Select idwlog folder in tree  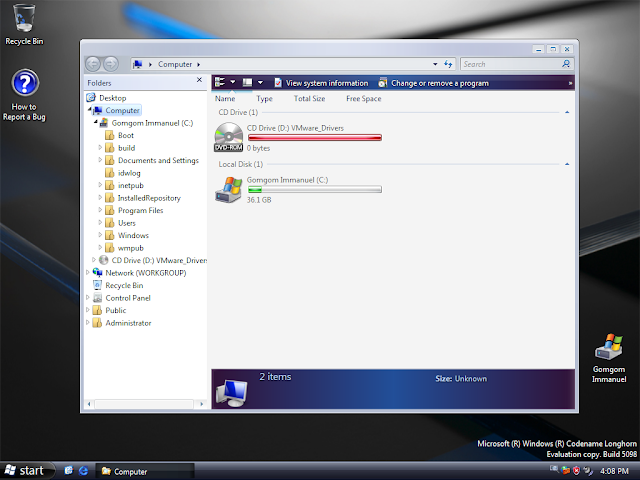point(129,173)
